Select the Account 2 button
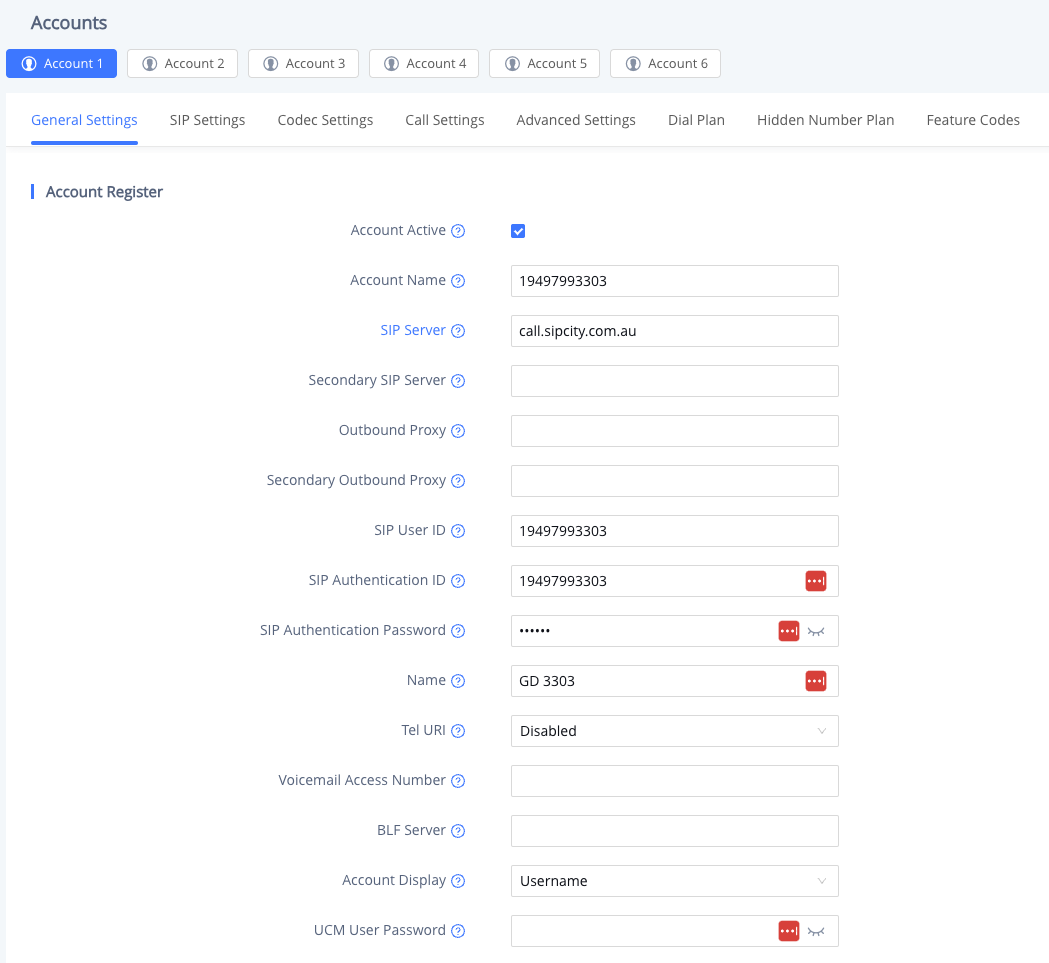The height and width of the screenshot is (963, 1049). [182, 63]
